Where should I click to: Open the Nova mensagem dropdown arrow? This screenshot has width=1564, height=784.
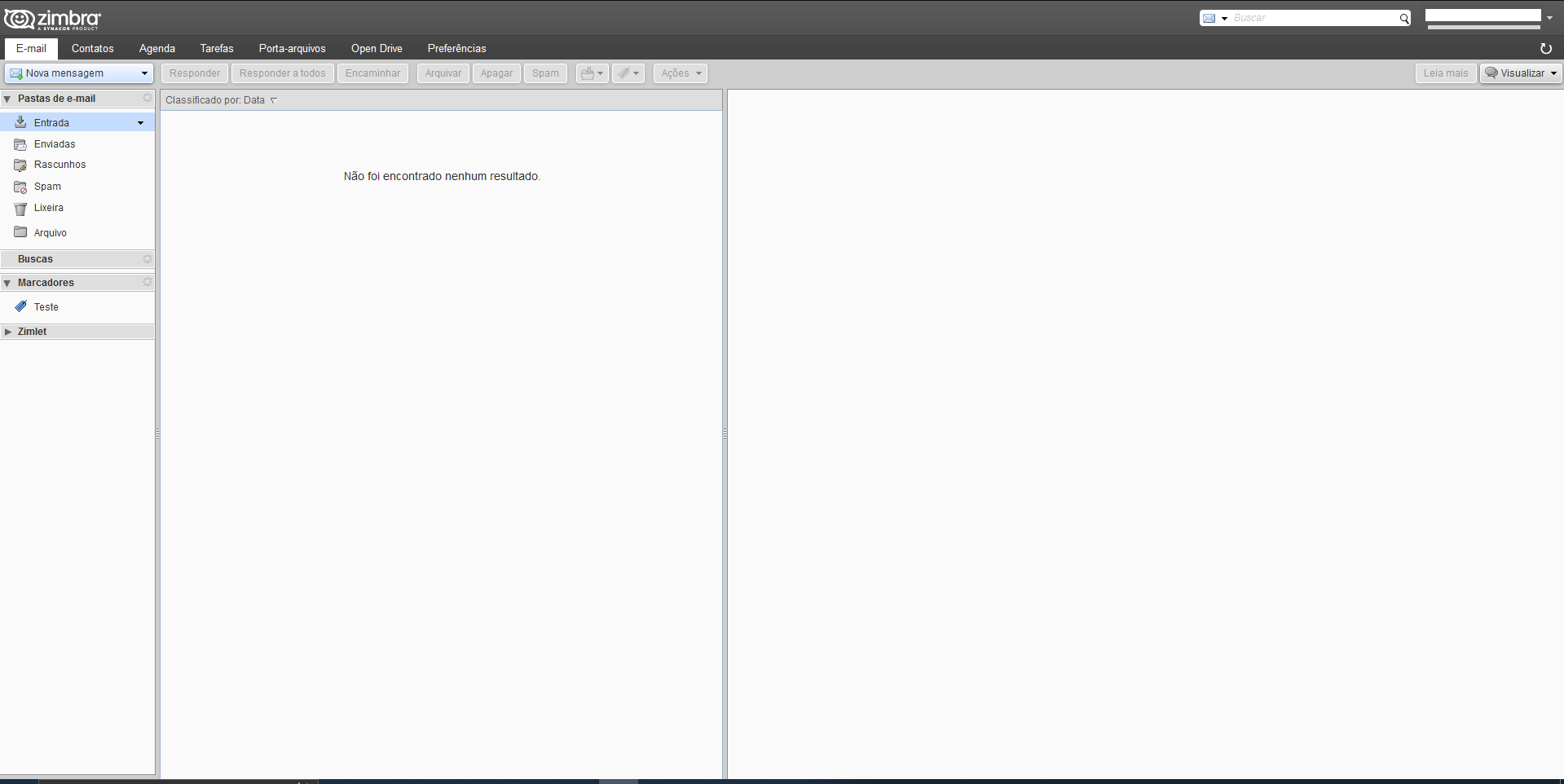point(144,73)
